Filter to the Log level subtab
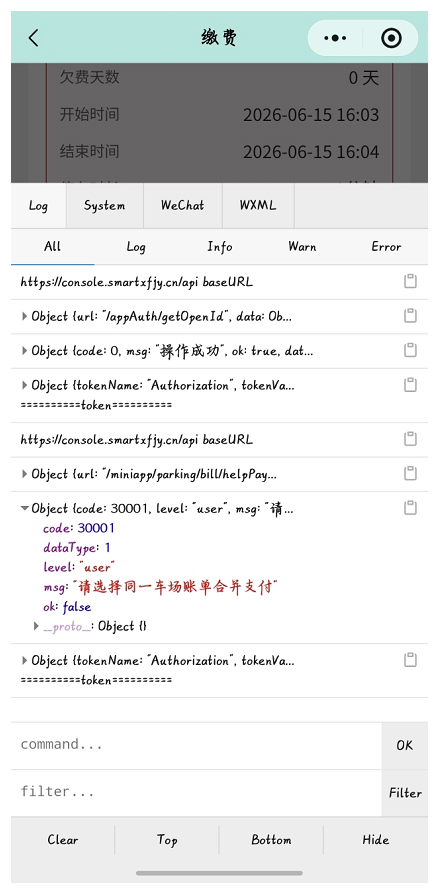The height and width of the screenshot is (889, 442). pos(136,247)
